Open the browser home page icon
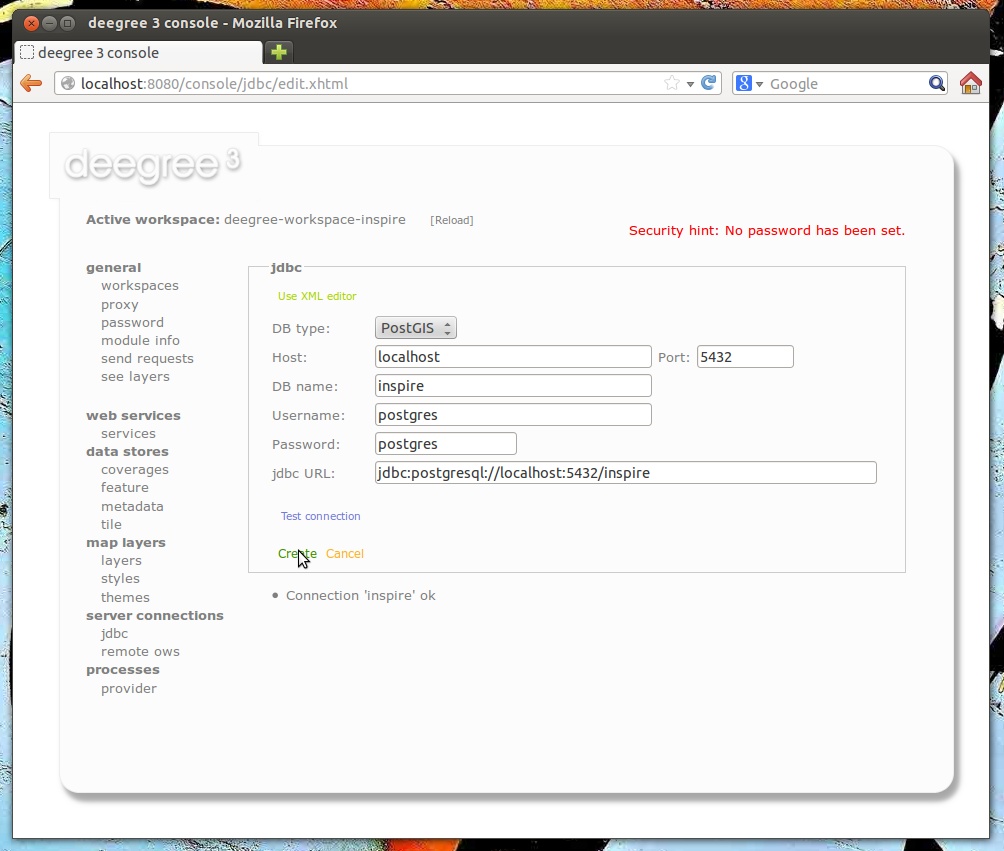The height and width of the screenshot is (851, 1004). 969,84
